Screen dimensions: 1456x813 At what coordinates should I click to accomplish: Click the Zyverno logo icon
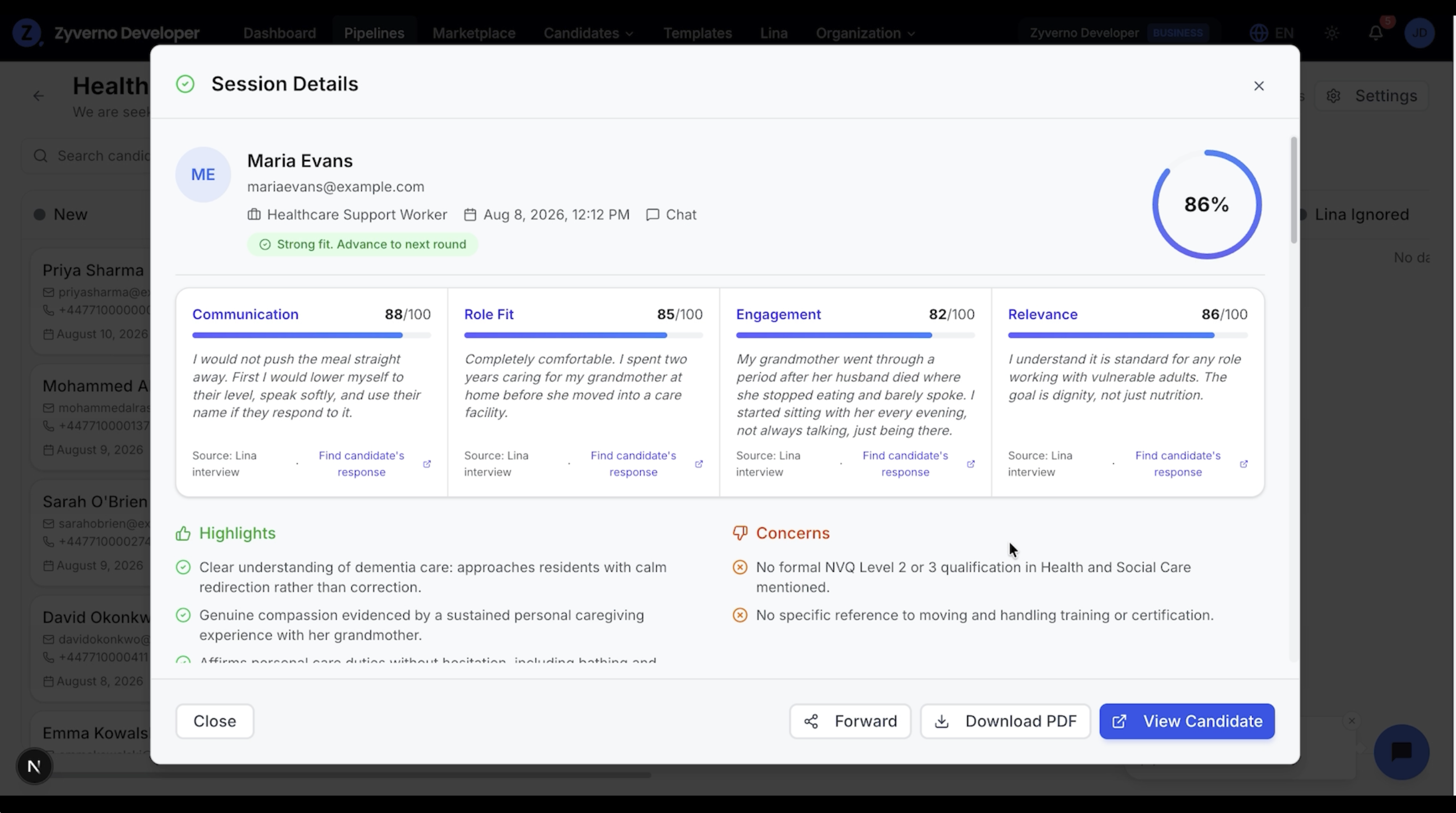[27, 33]
